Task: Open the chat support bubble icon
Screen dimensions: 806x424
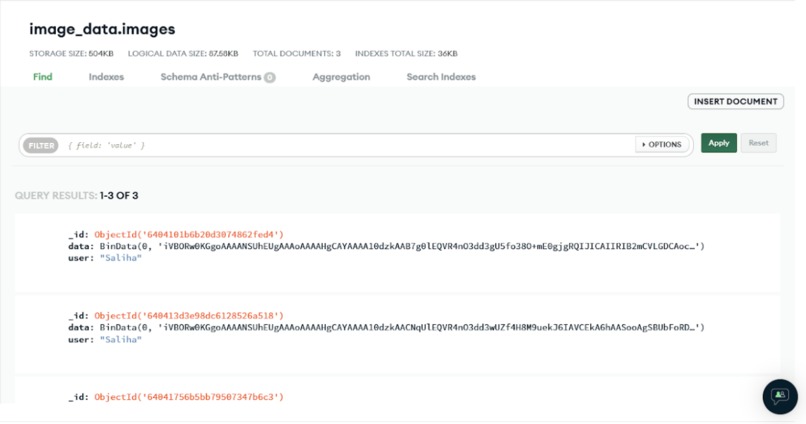Action: click(780, 396)
